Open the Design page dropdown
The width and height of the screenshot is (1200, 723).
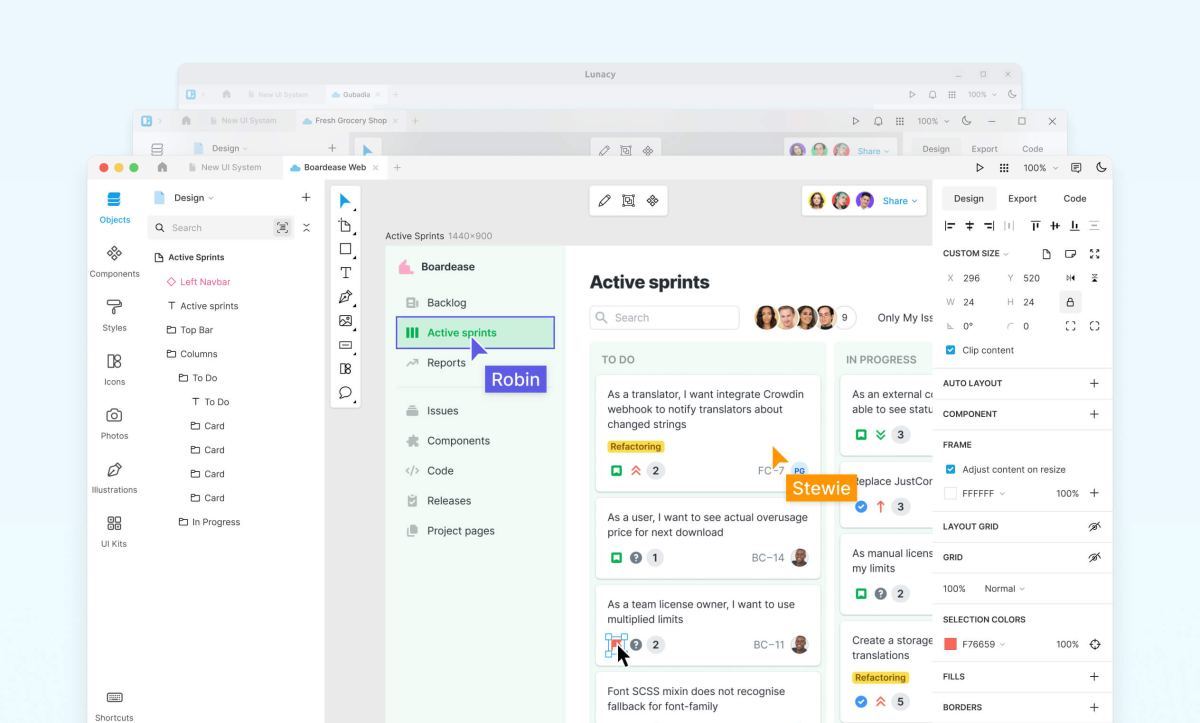click(194, 198)
